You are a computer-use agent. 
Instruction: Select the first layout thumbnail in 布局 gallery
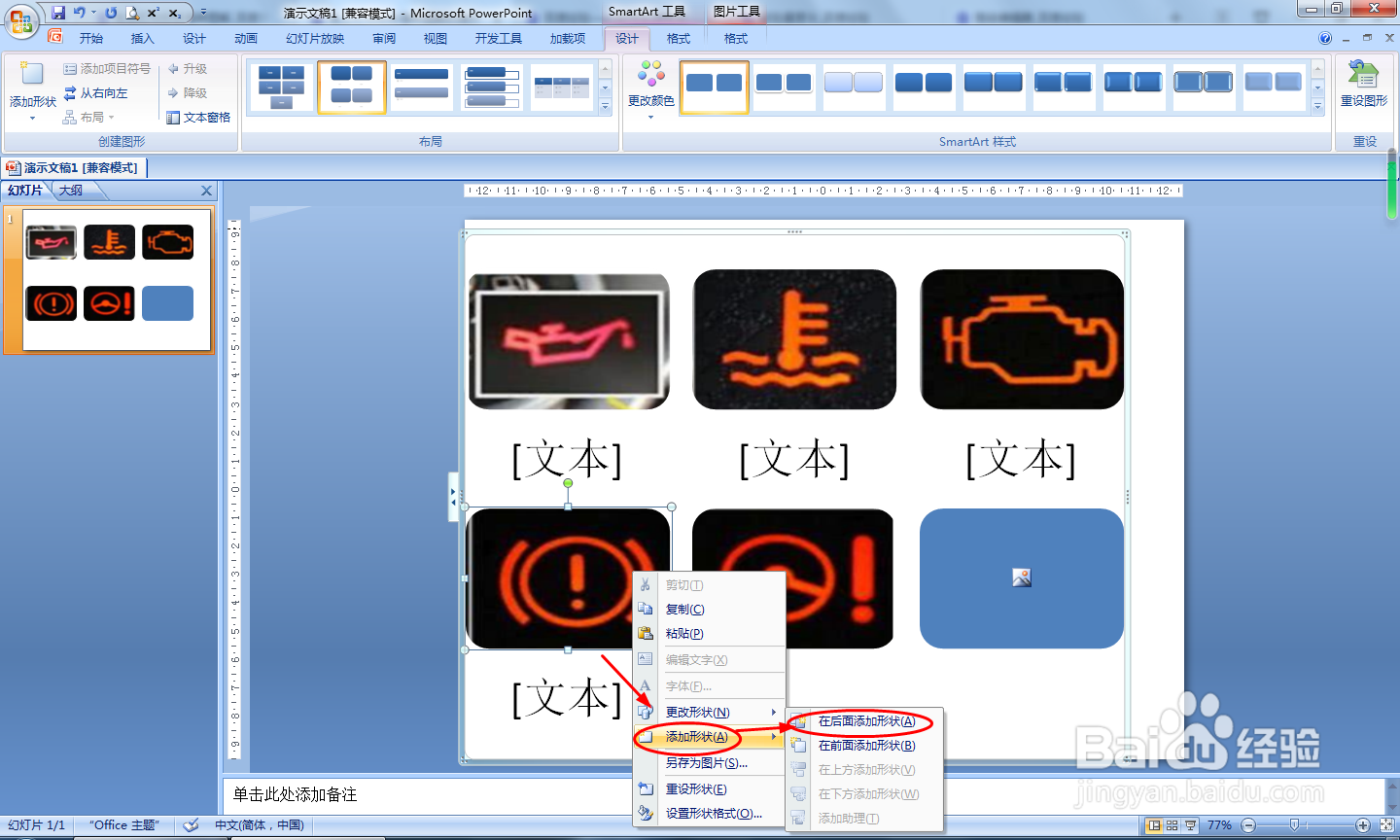point(281,87)
